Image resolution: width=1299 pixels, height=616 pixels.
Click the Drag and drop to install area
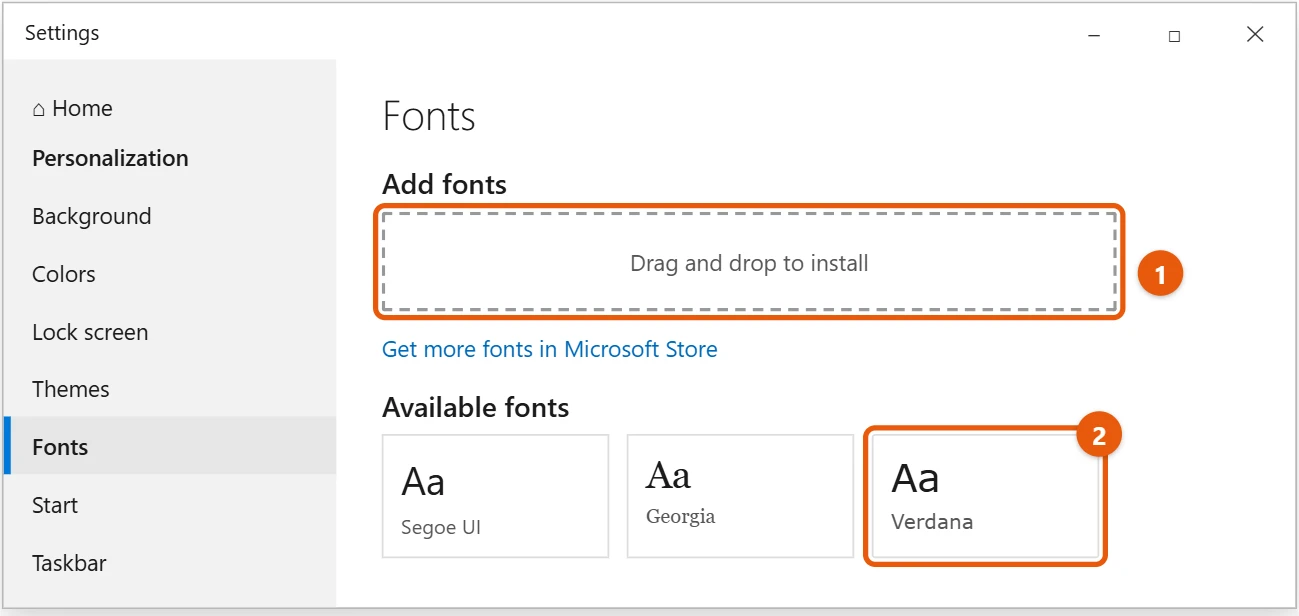tap(749, 262)
